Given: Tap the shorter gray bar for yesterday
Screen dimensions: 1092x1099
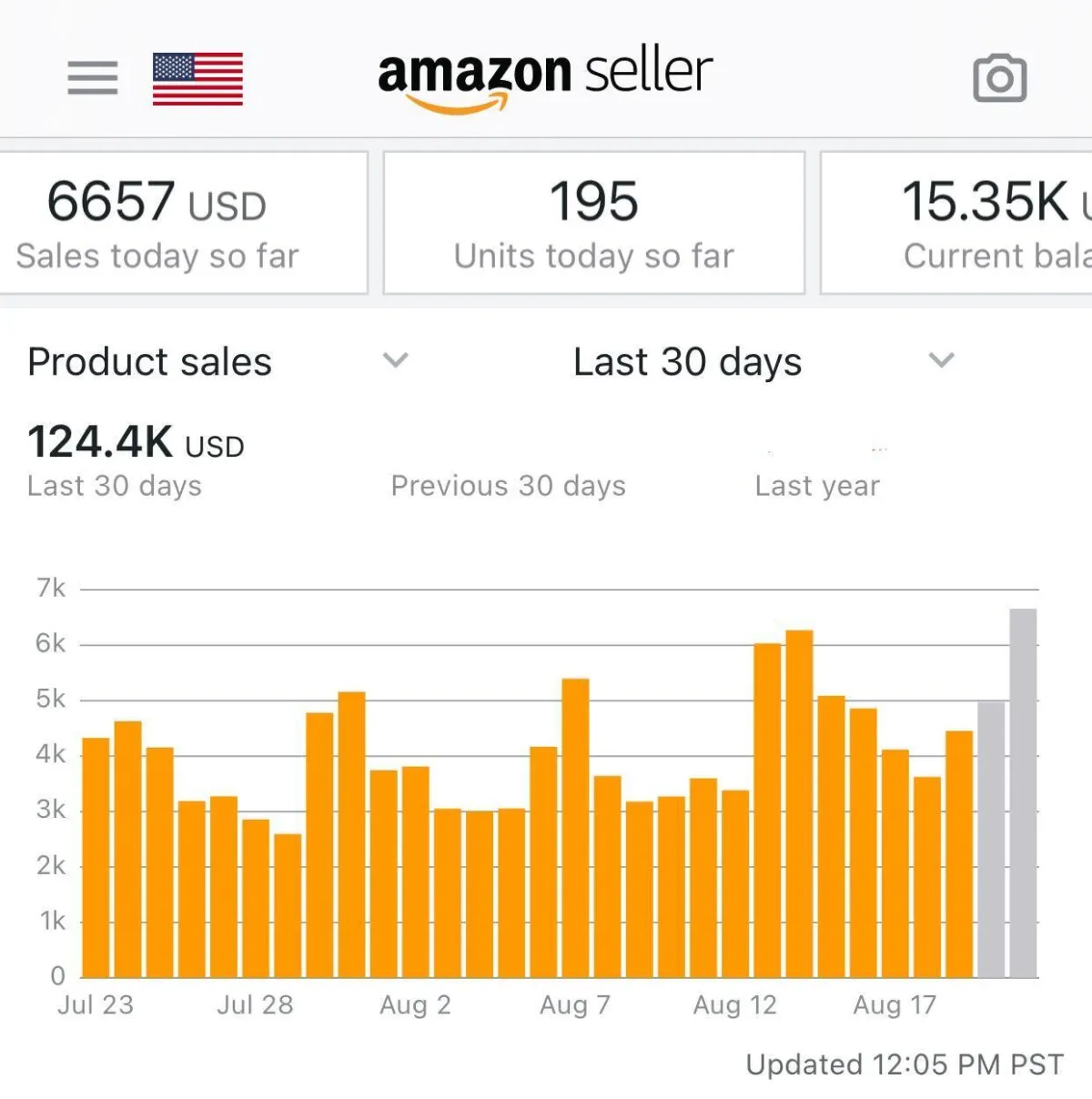Looking at the screenshot, I should point(991,840).
